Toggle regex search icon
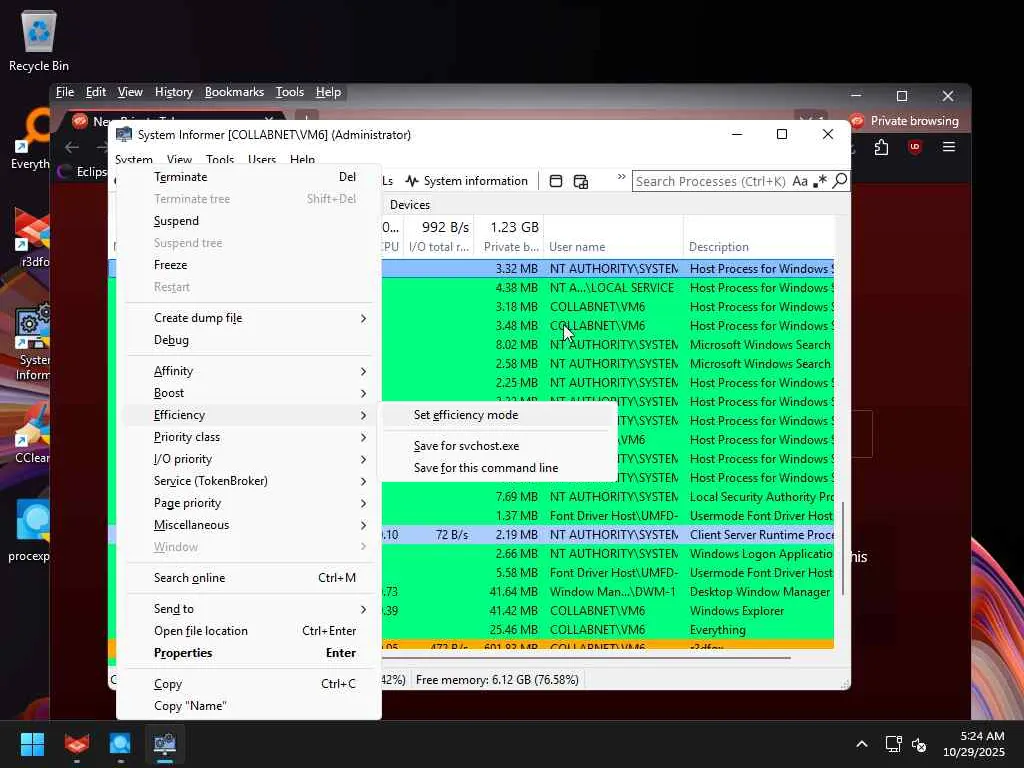Image resolution: width=1024 pixels, height=768 pixels. click(x=820, y=181)
